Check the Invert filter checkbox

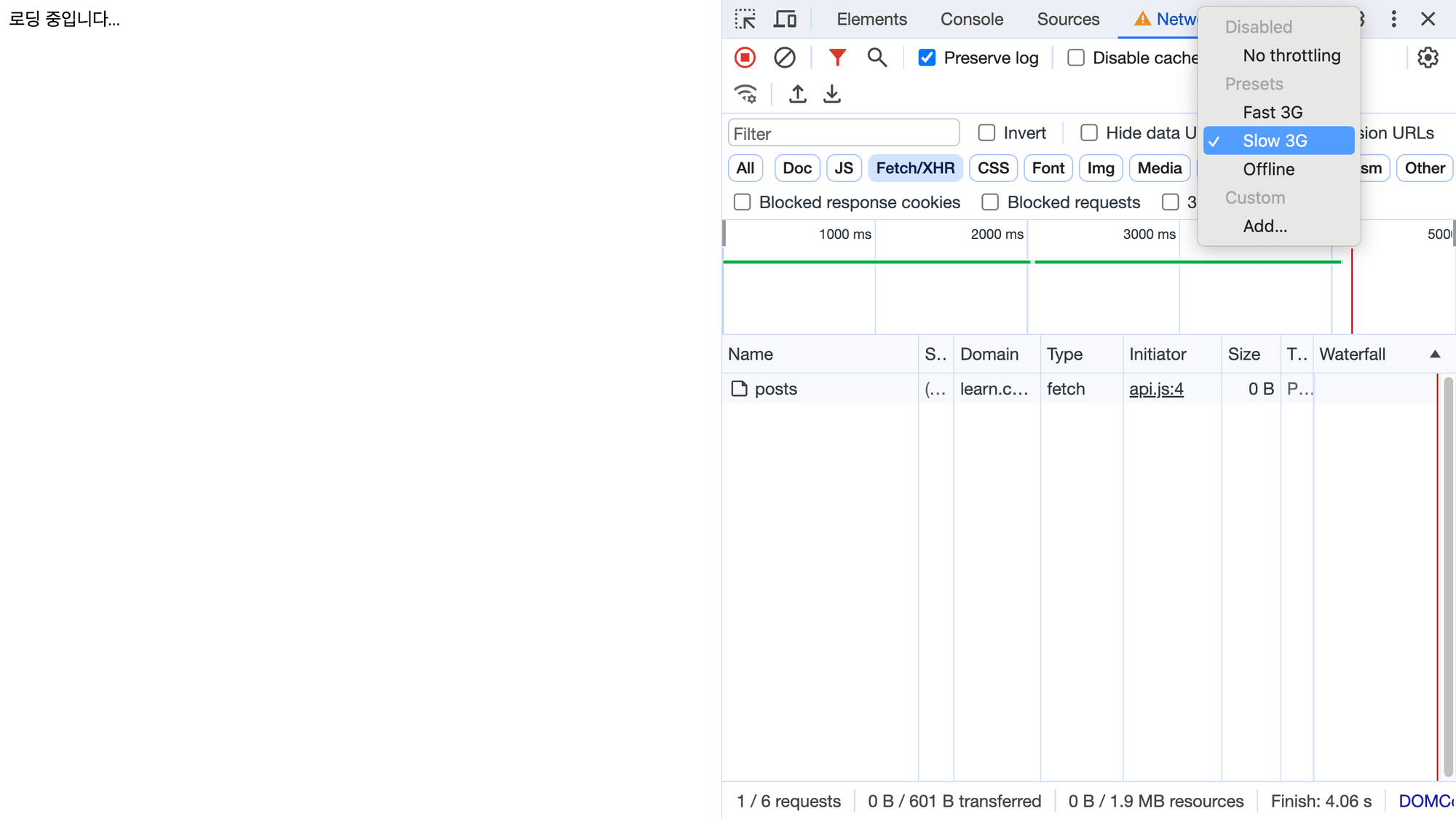point(986,132)
